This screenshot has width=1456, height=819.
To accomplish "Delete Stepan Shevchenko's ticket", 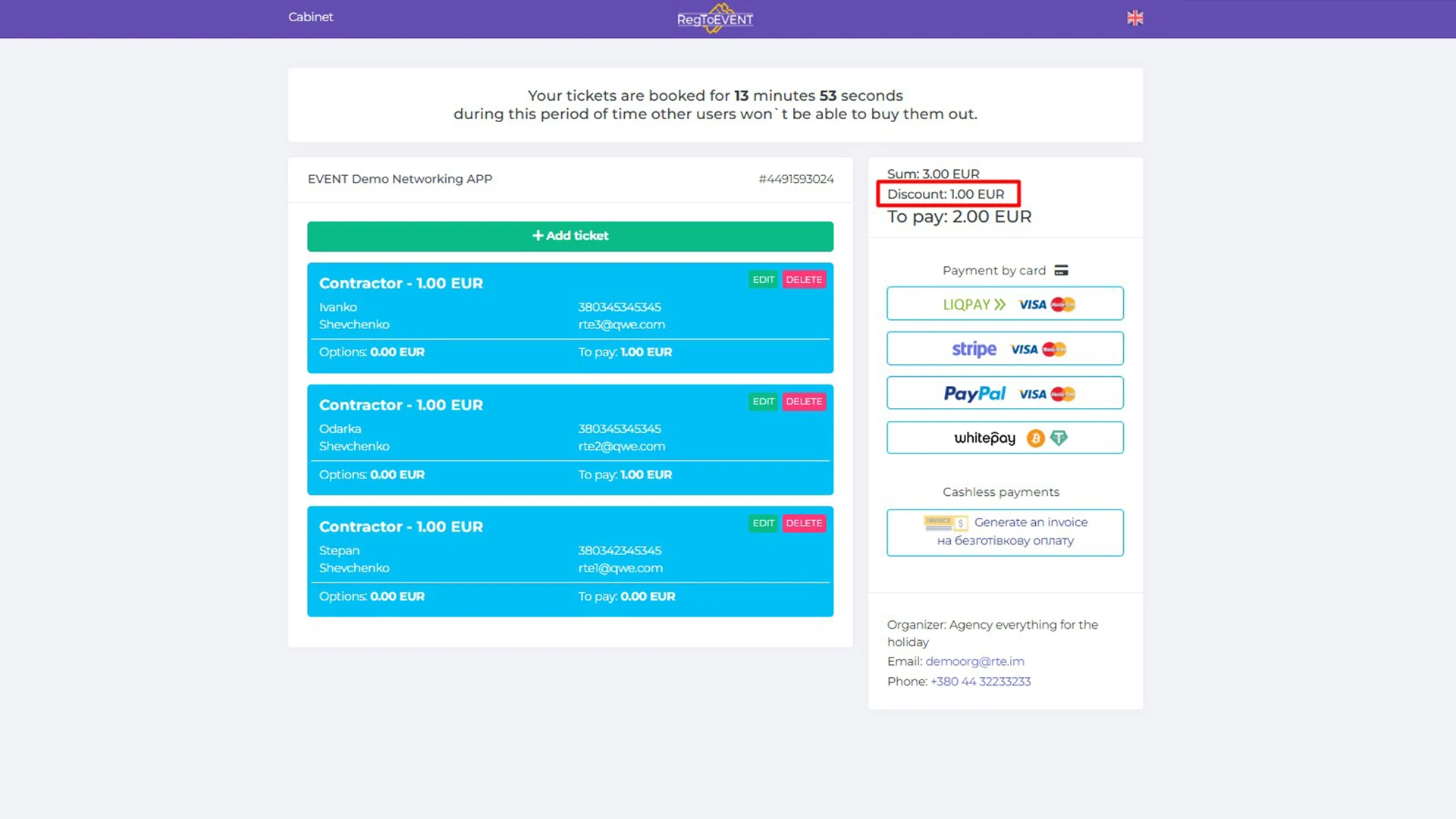I will point(804,523).
